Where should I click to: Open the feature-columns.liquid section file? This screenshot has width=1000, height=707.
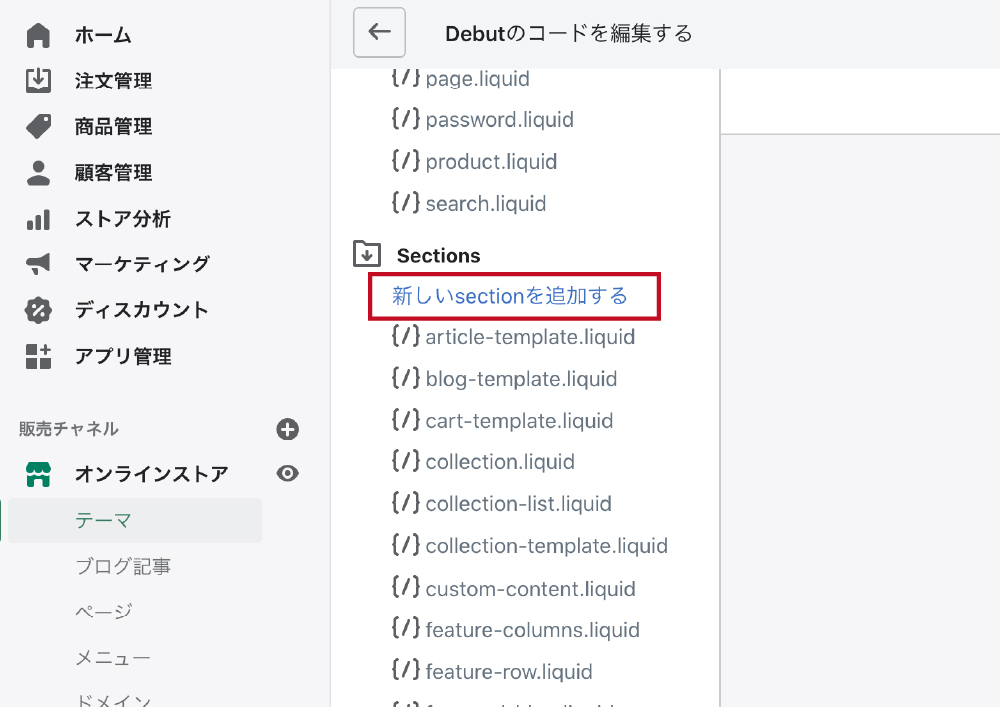coord(532,630)
